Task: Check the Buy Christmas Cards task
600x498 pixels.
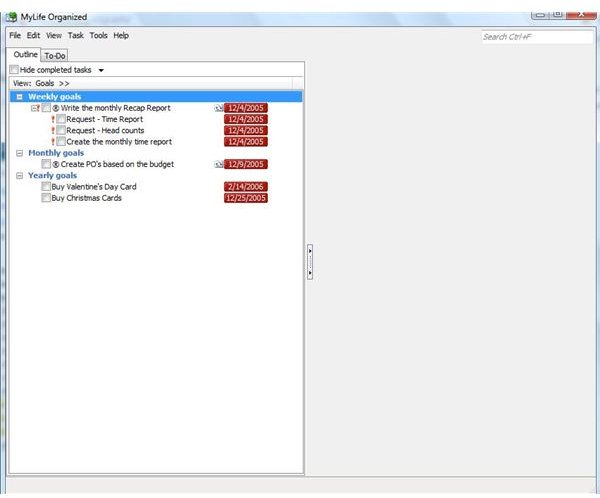Action: click(46, 198)
